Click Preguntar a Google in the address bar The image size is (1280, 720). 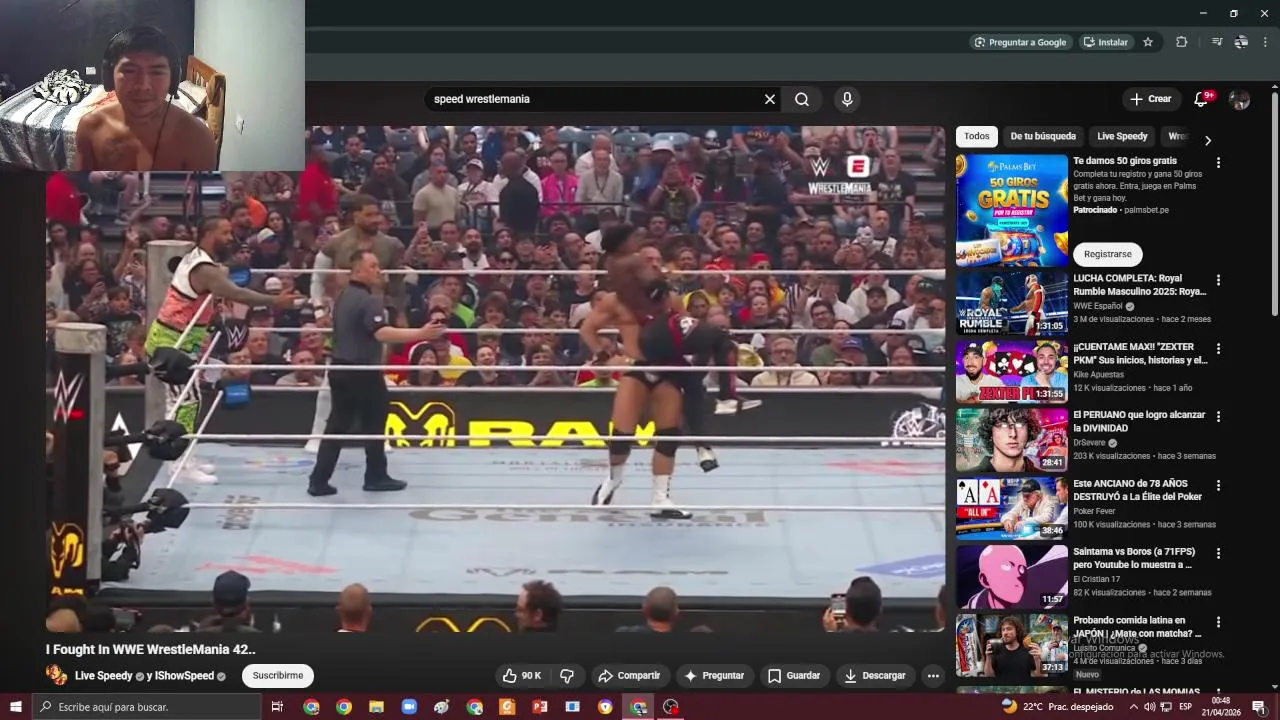pos(1020,42)
